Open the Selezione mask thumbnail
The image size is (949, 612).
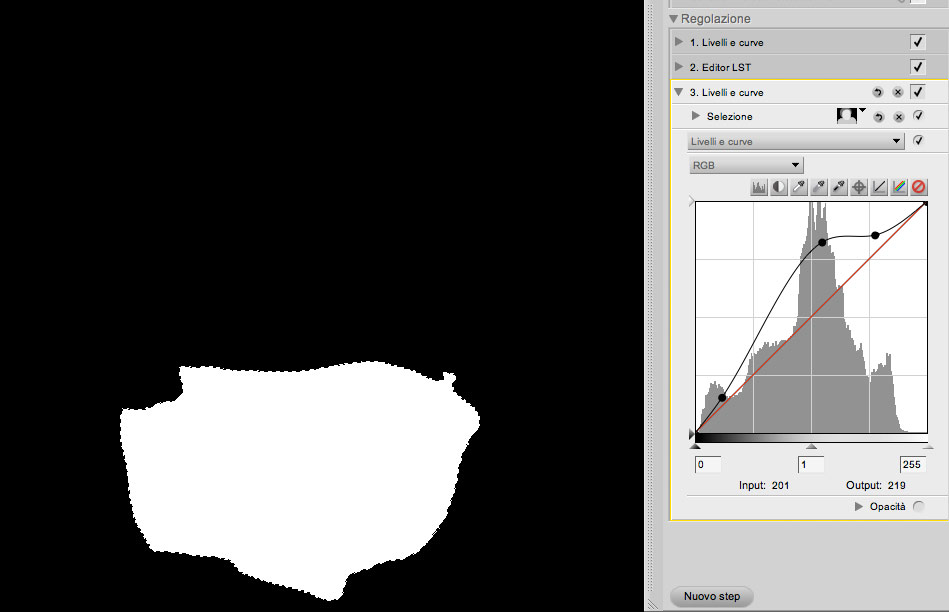847,116
